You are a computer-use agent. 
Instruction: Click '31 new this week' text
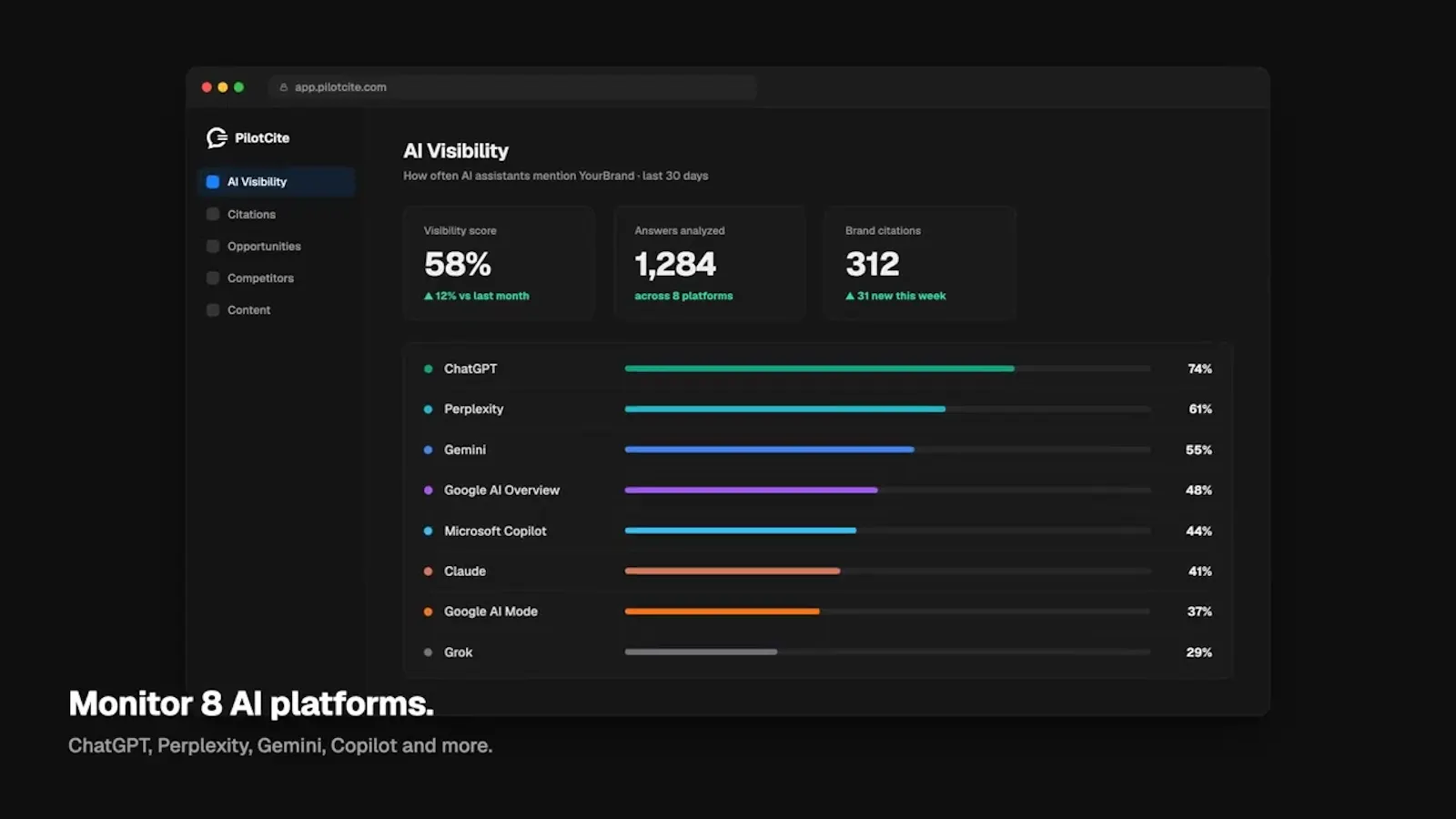point(902,296)
